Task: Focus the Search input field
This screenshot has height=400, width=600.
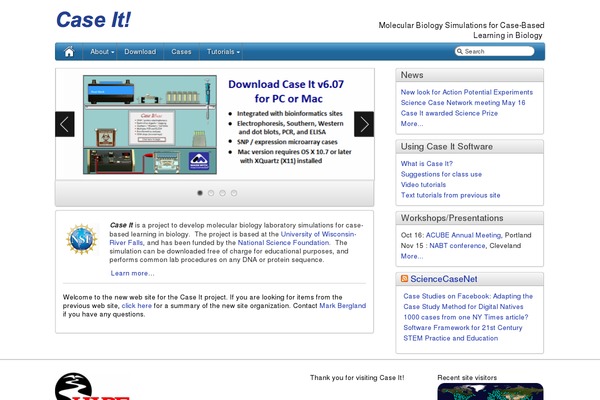Action: pos(495,51)
